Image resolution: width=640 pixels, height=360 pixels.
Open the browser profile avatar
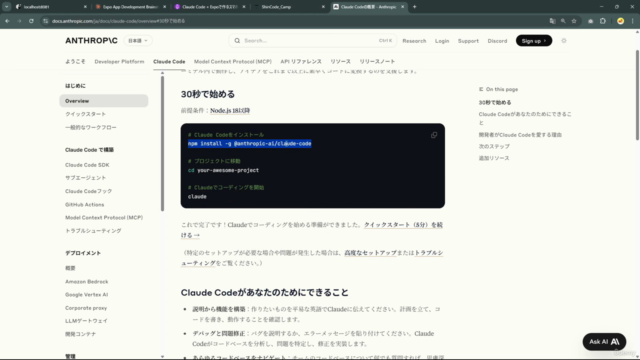point(620,21)
